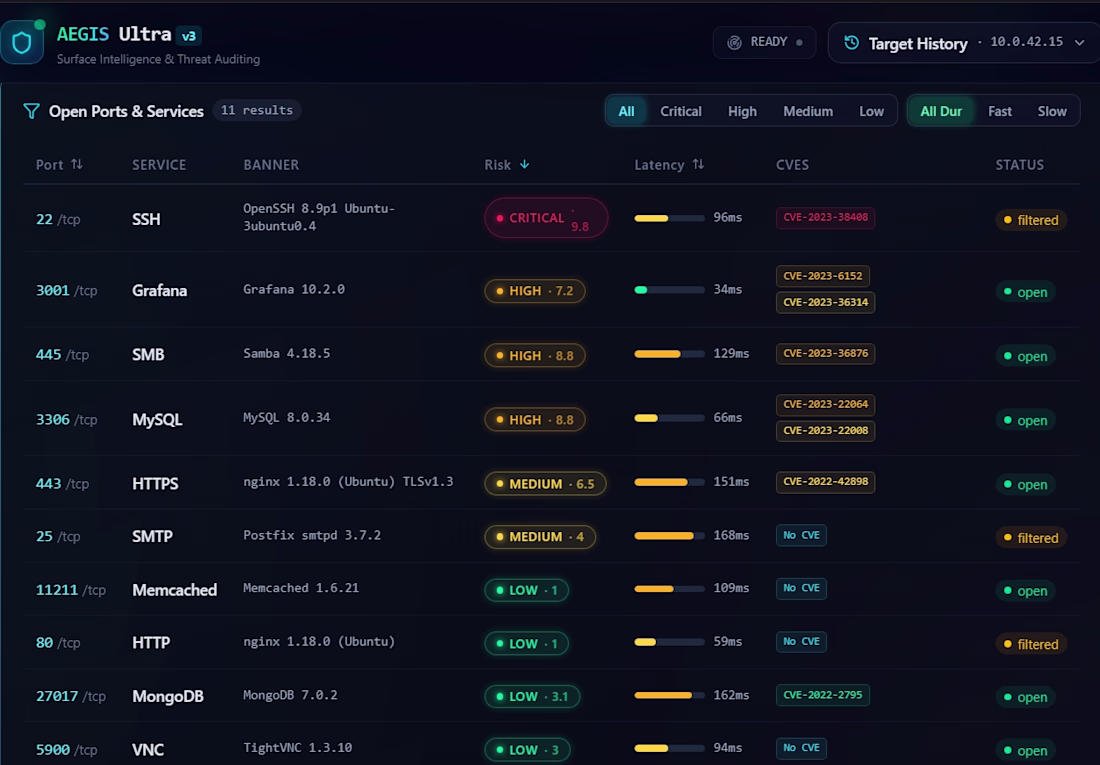Filter by Critical risk
The height and width of the screenshot is (765, 1100).
pyautogui.click(x=680, y=111)
